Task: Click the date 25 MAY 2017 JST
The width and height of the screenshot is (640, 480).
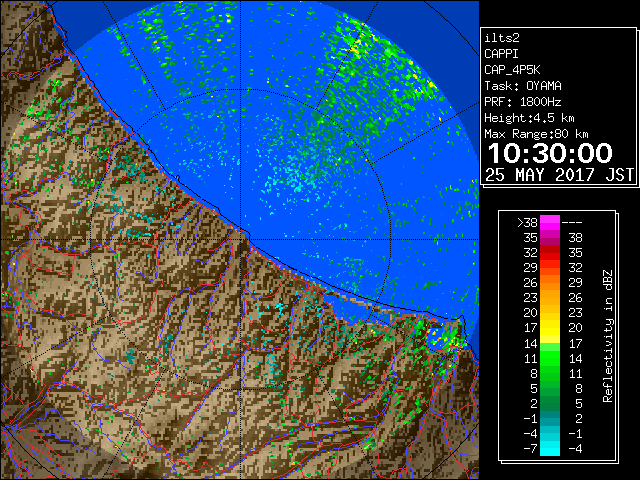Action: (559, 175)
